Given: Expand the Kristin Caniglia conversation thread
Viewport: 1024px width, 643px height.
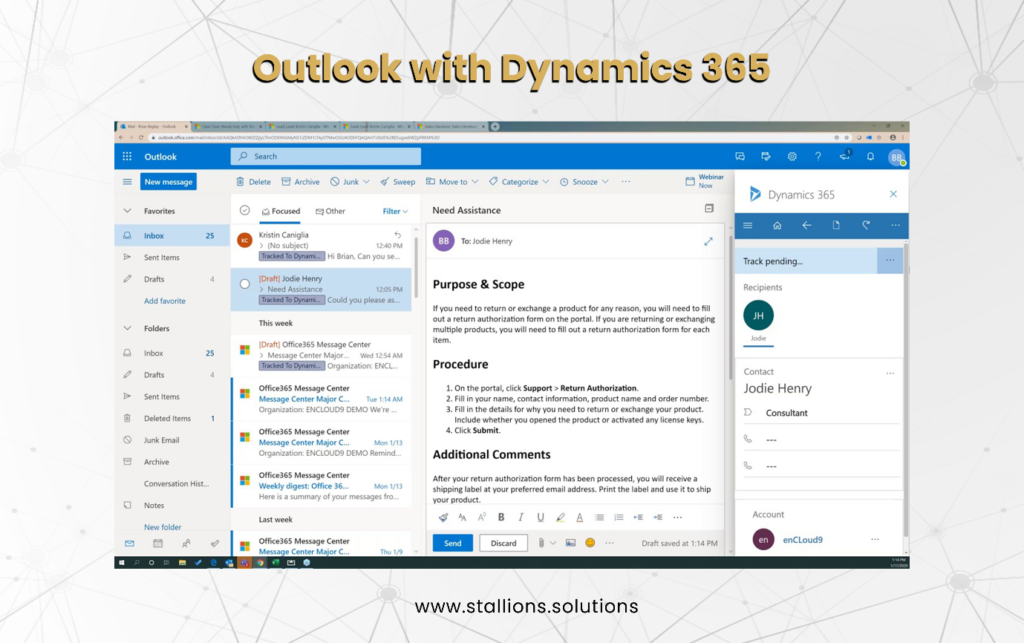Looking at the screenshot, I should click(262, 245).
